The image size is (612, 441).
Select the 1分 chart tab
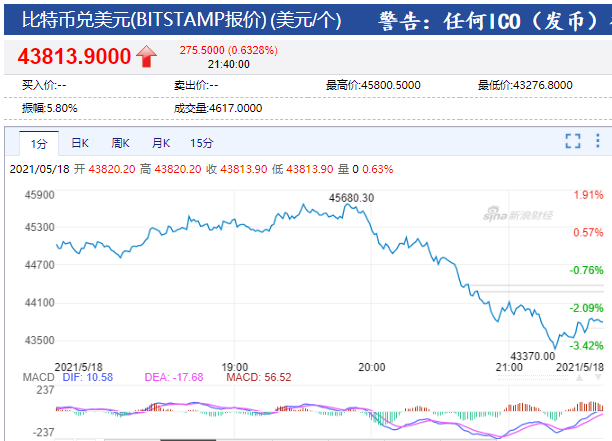[38, 143]
